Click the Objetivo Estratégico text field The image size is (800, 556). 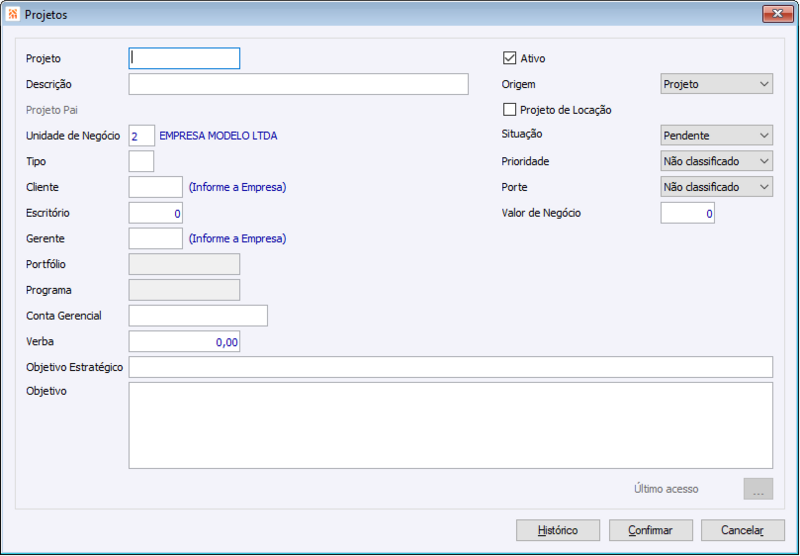[451, 367]
